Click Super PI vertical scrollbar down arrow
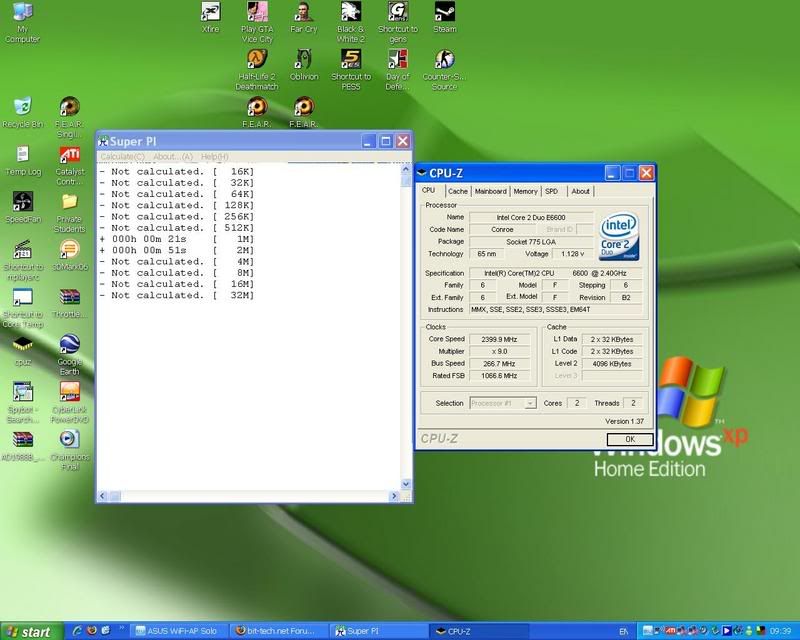The image size is (800, 640). tap(406, 484)
